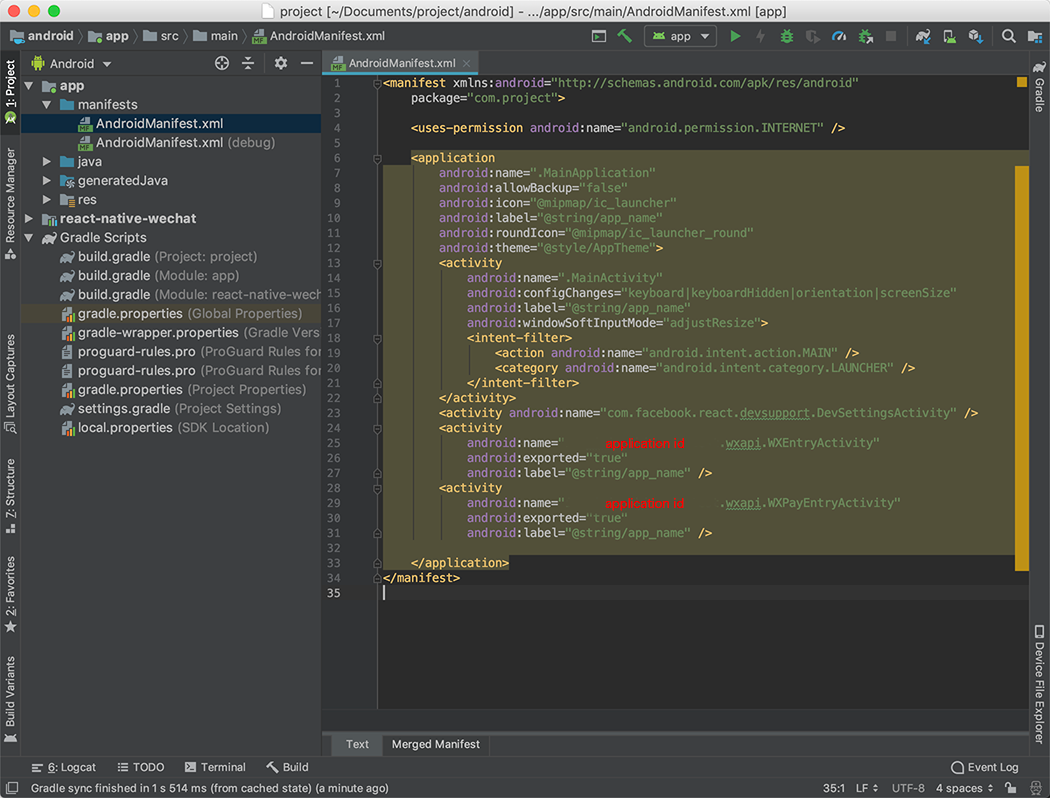Open the Event Log button
The image size is (1050, 798).
click(984, 767)
